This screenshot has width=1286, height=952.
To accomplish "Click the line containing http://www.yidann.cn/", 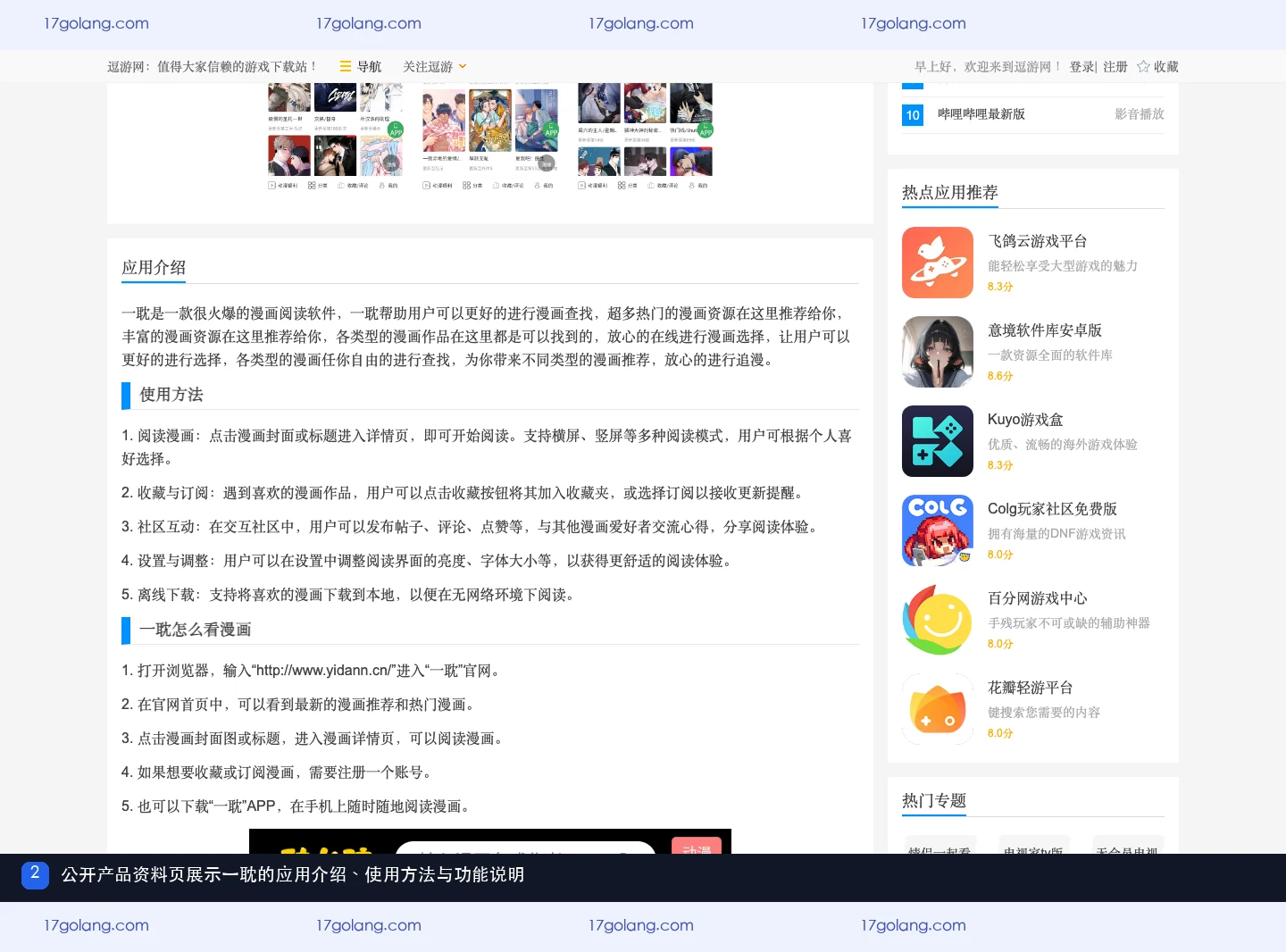I will (313, 671).
